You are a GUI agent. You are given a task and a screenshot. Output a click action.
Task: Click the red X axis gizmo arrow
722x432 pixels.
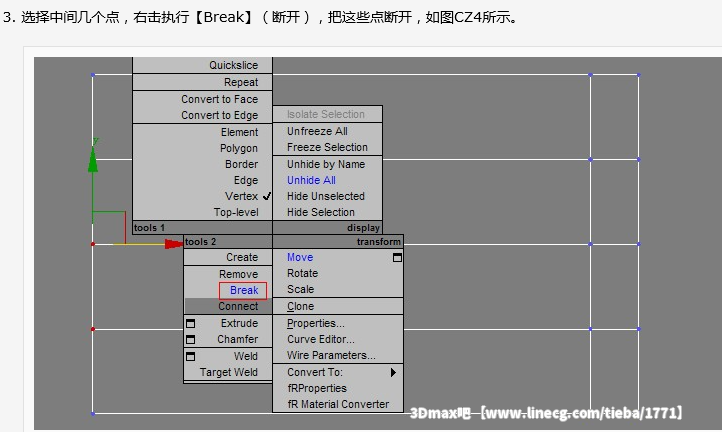coord(174,244)
